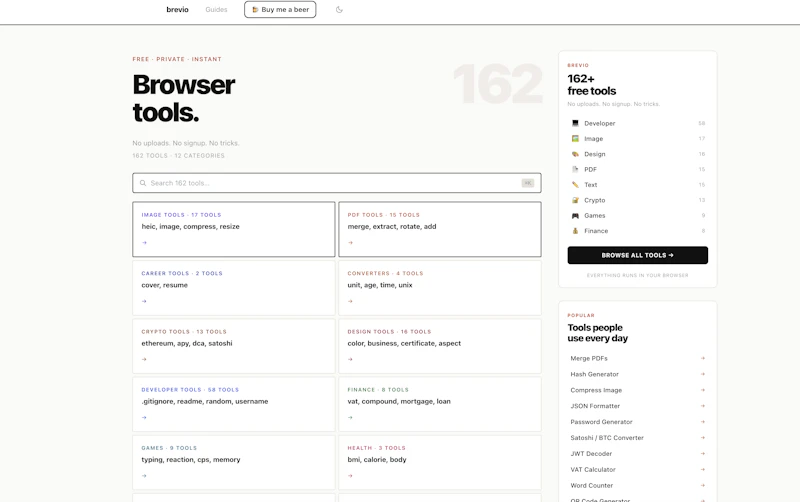The height and width of the screenshot is (502, 800).
Task: Click the arrow in Design Tools card
Action: pos(351,360)
